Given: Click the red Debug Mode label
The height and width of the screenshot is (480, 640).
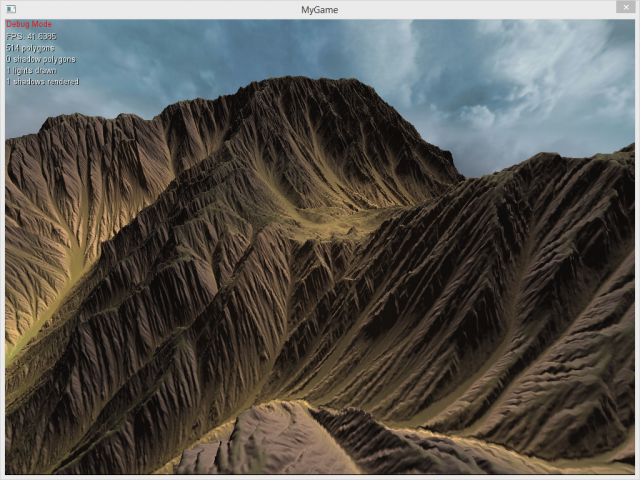Looking at the screenshot, I should click(x=29, y=24).
